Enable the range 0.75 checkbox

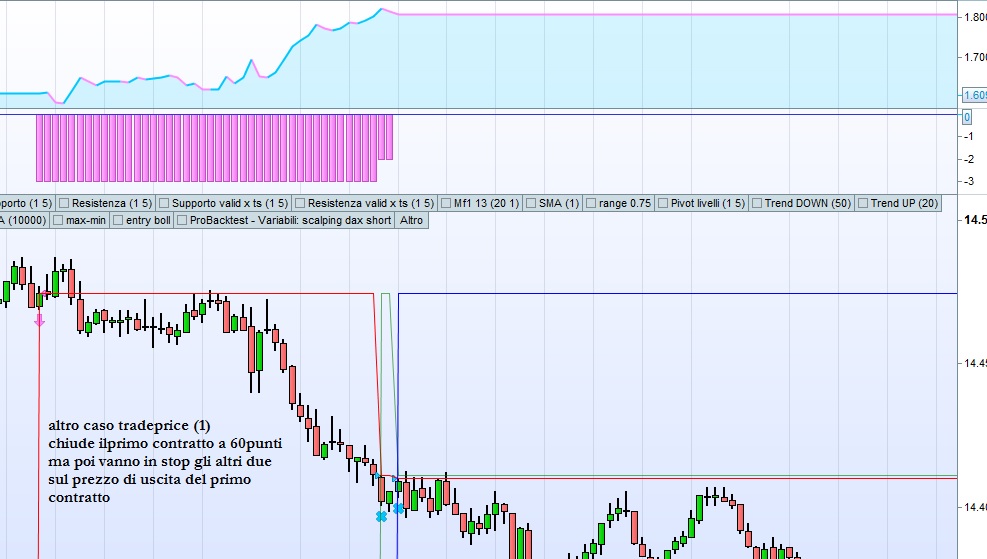[590, 203]
